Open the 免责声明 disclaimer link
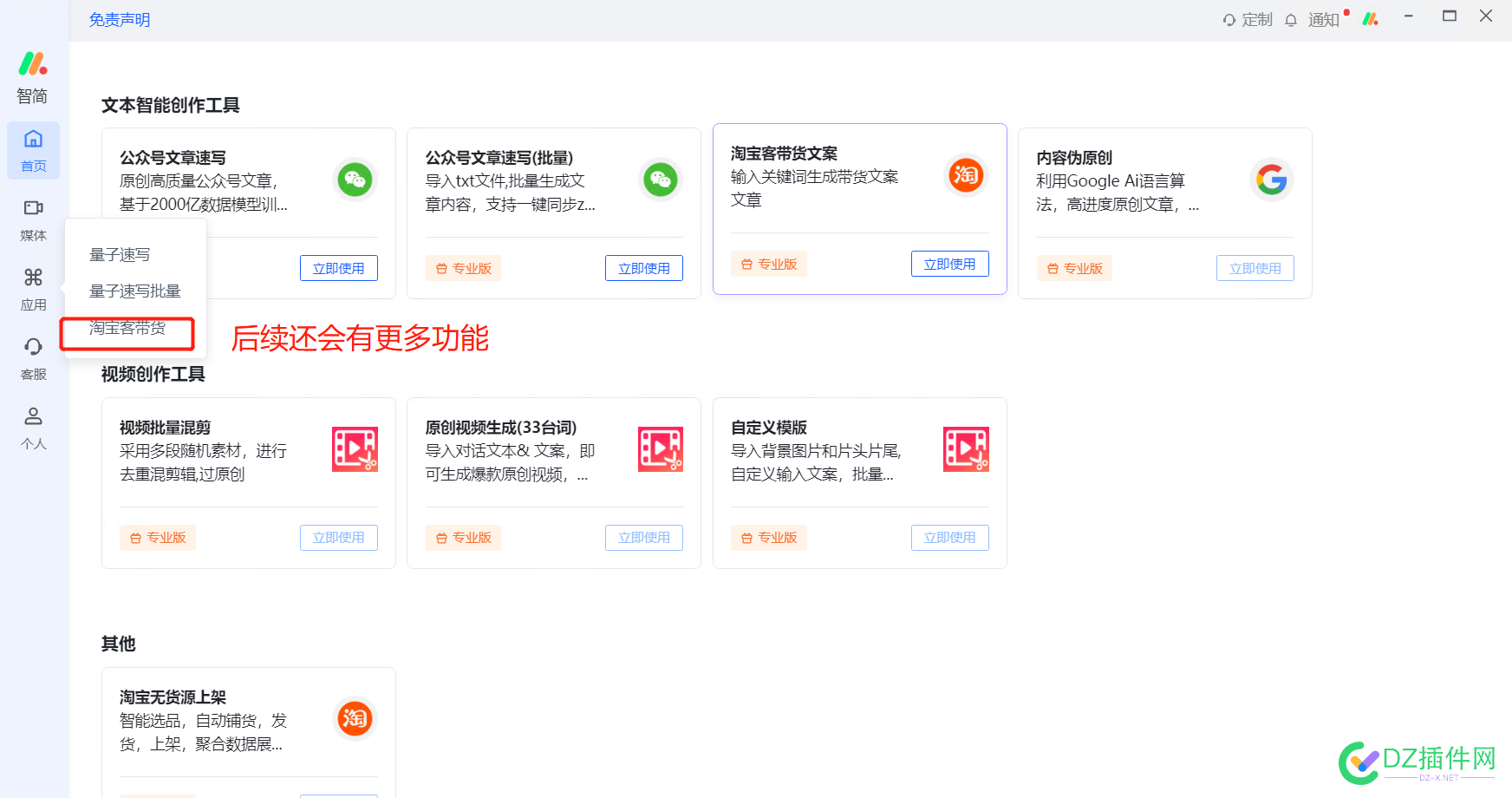Viewport: 1512px width, 798px height. (x=120, y=20)
